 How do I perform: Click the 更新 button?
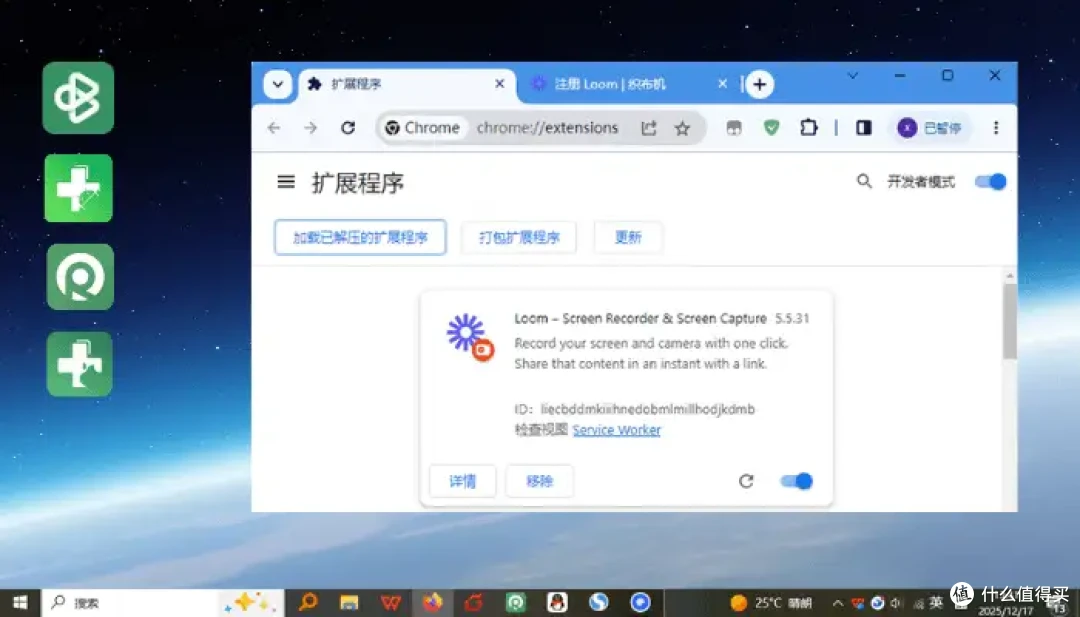coord(628,237)
